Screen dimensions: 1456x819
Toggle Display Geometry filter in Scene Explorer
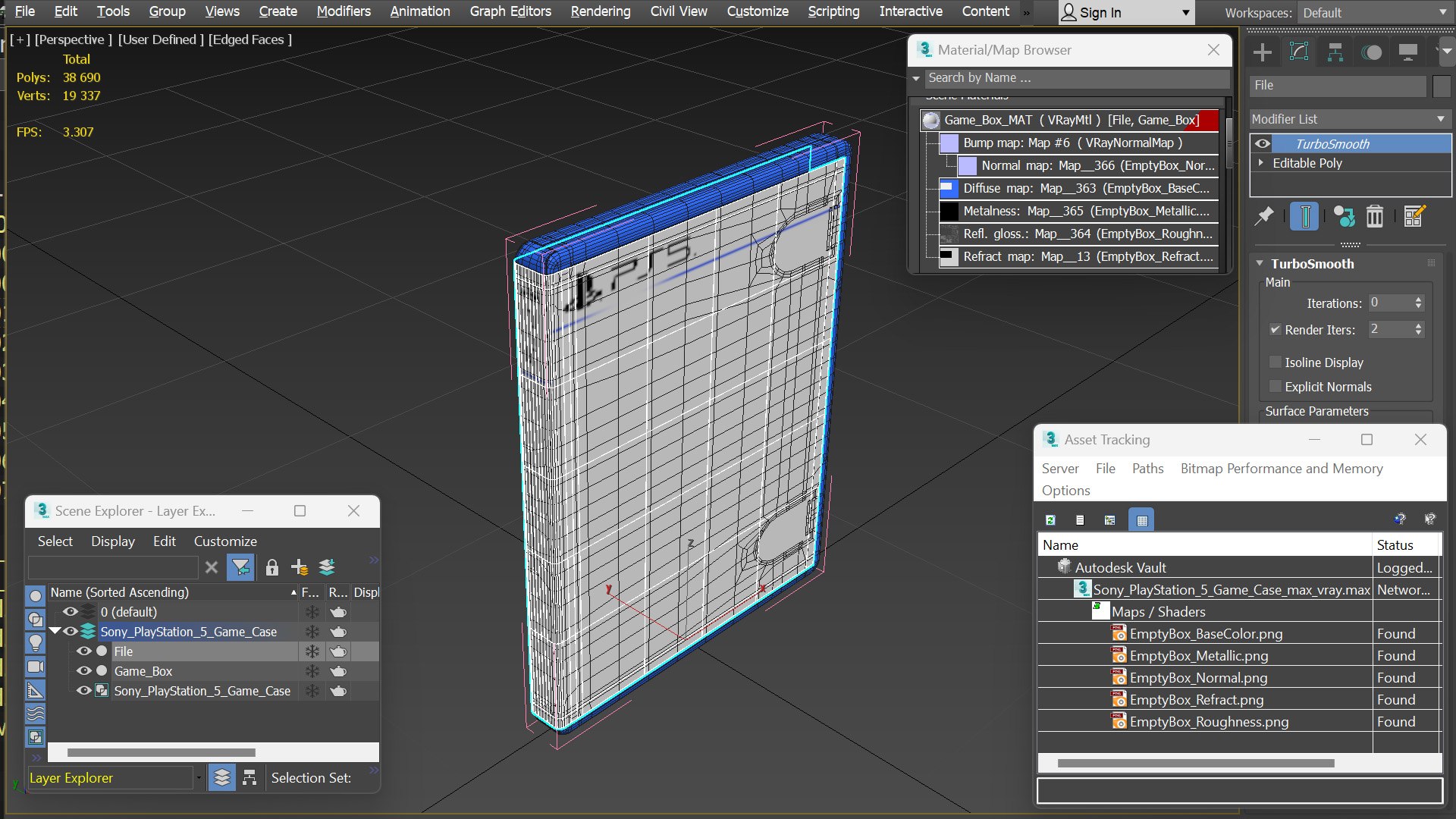click(x=36, y=596)
